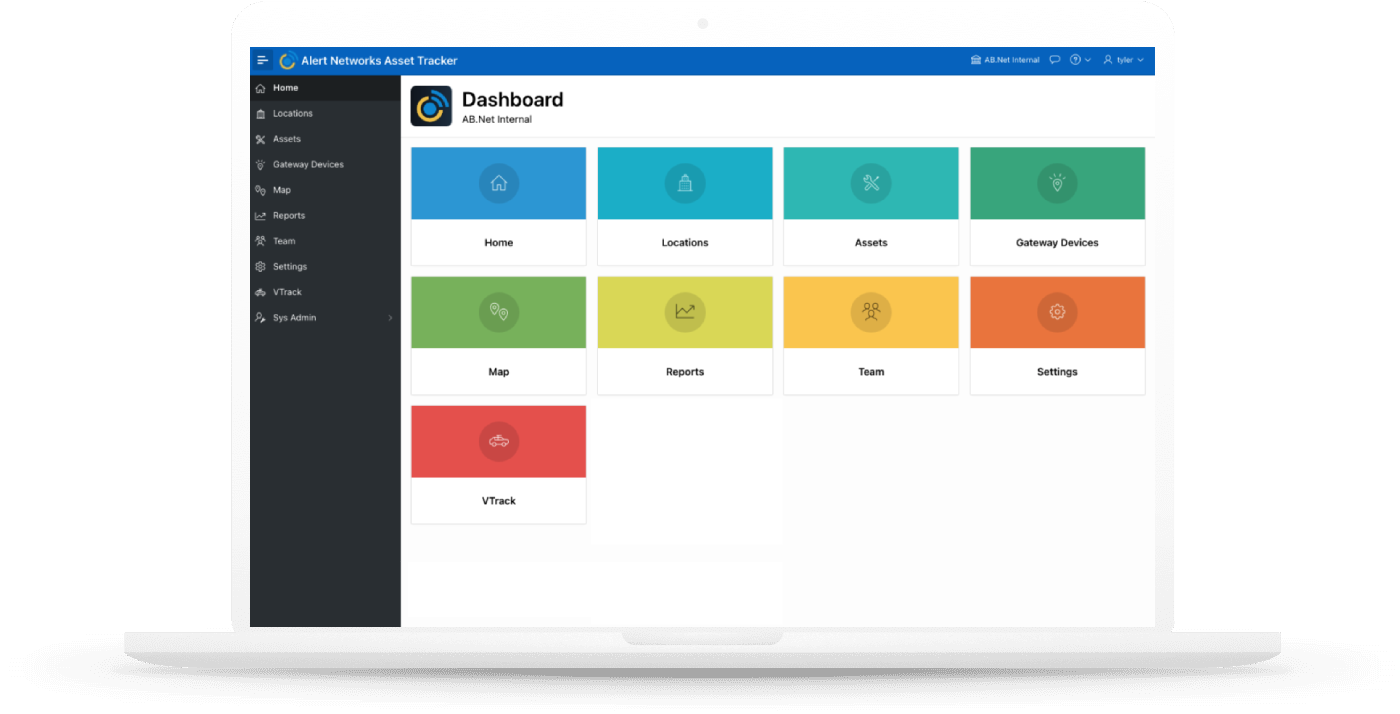The width and height of the screenshot is (1400, 714).
Task: Open the tyler user dropdown
Action: point(1123,60)
